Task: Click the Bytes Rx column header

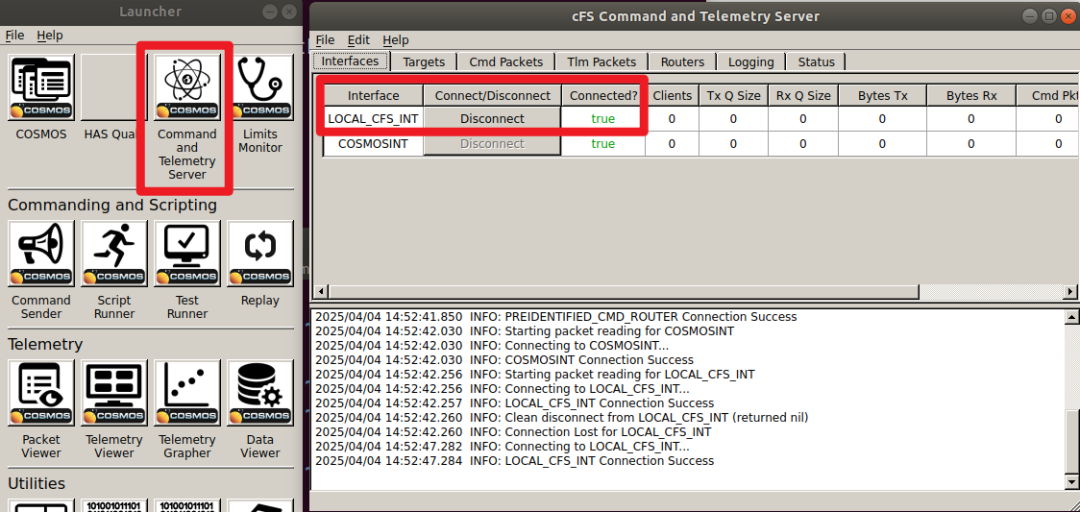Action: 971,96
